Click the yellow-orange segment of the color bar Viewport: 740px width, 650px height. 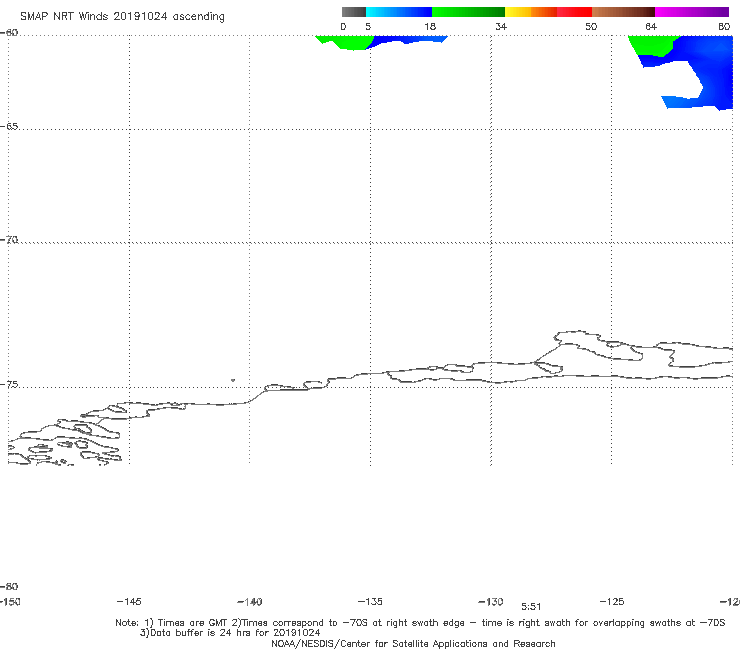[x=531, y=12]
